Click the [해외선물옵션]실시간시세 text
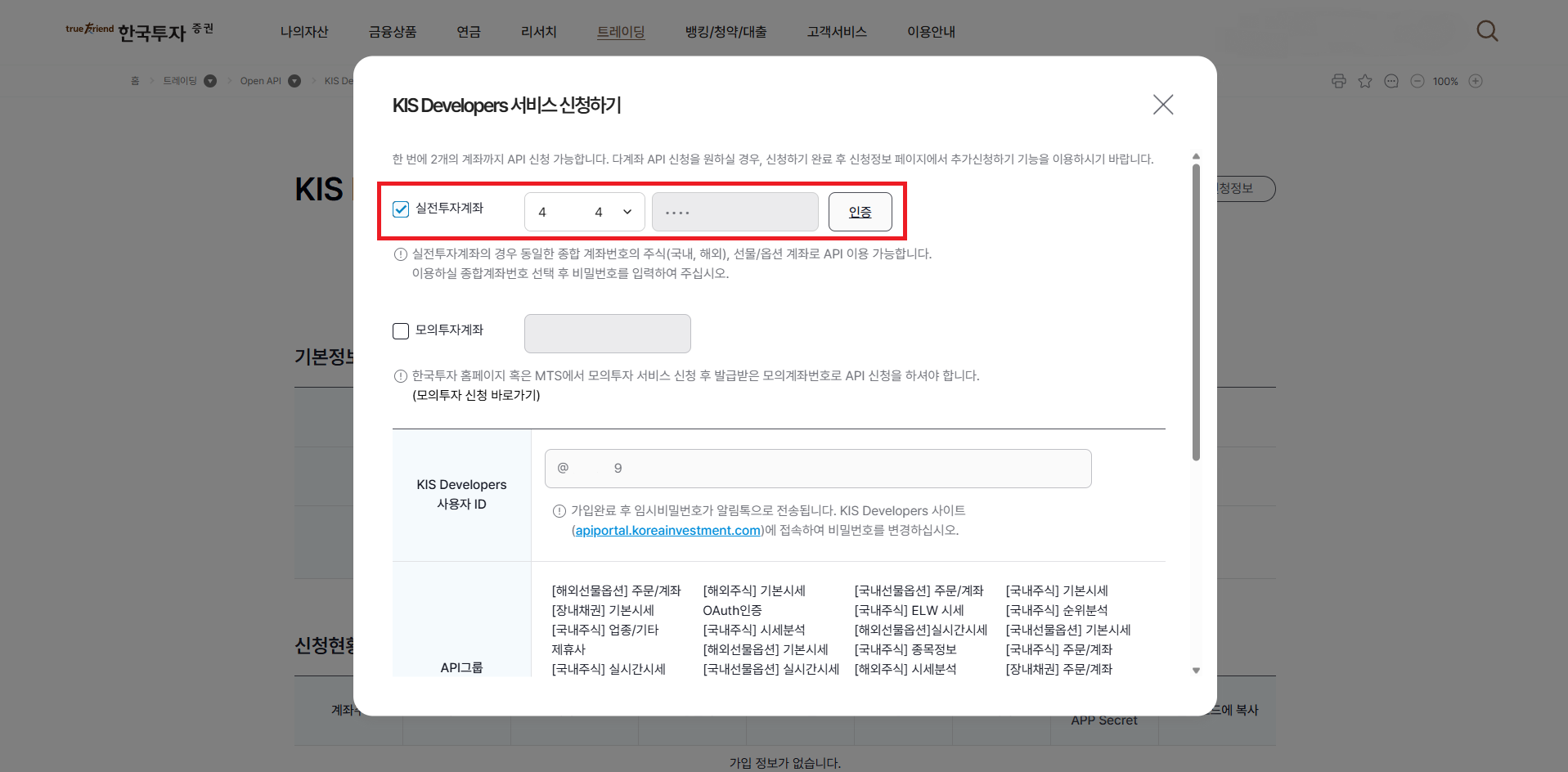Viewport: 1568px width, 772px height. [921, 630]
